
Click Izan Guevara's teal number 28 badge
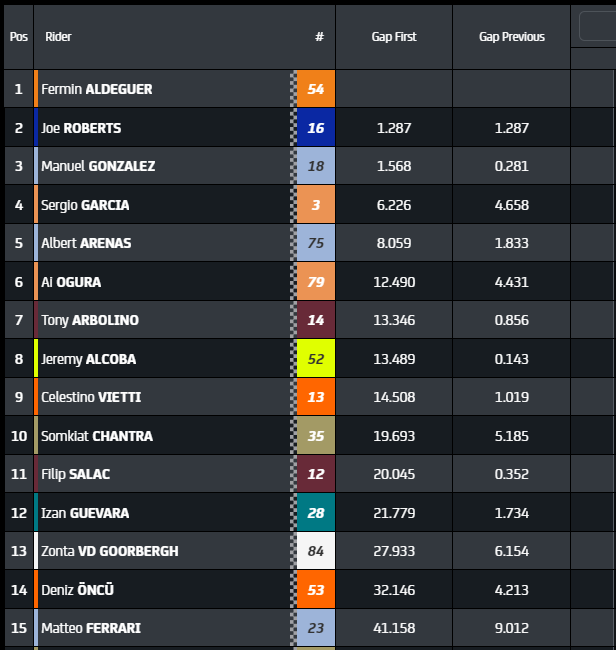coord(316,513)
